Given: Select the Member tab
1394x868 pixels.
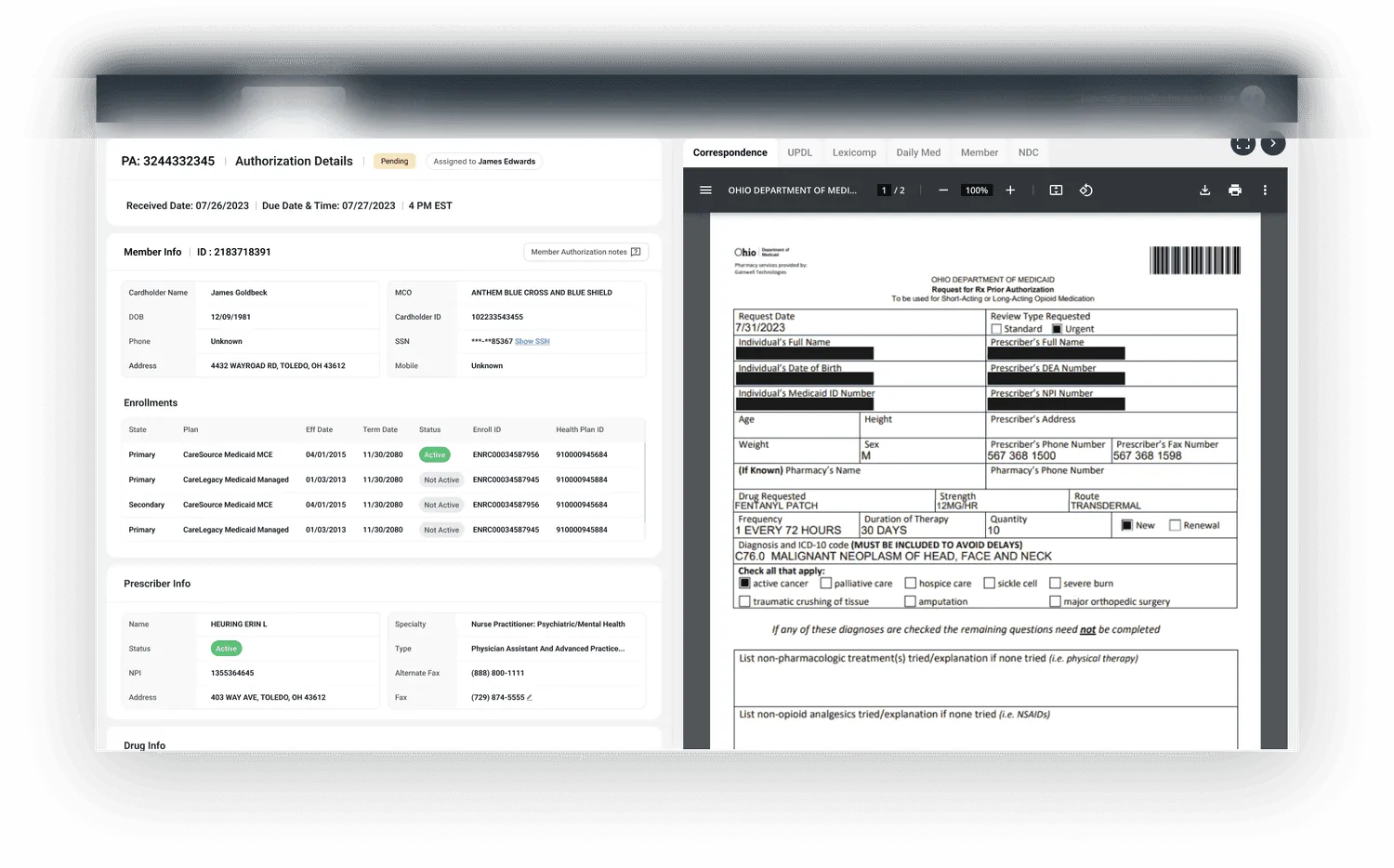Looking at the screenshot, I should [x=980, y=152].
